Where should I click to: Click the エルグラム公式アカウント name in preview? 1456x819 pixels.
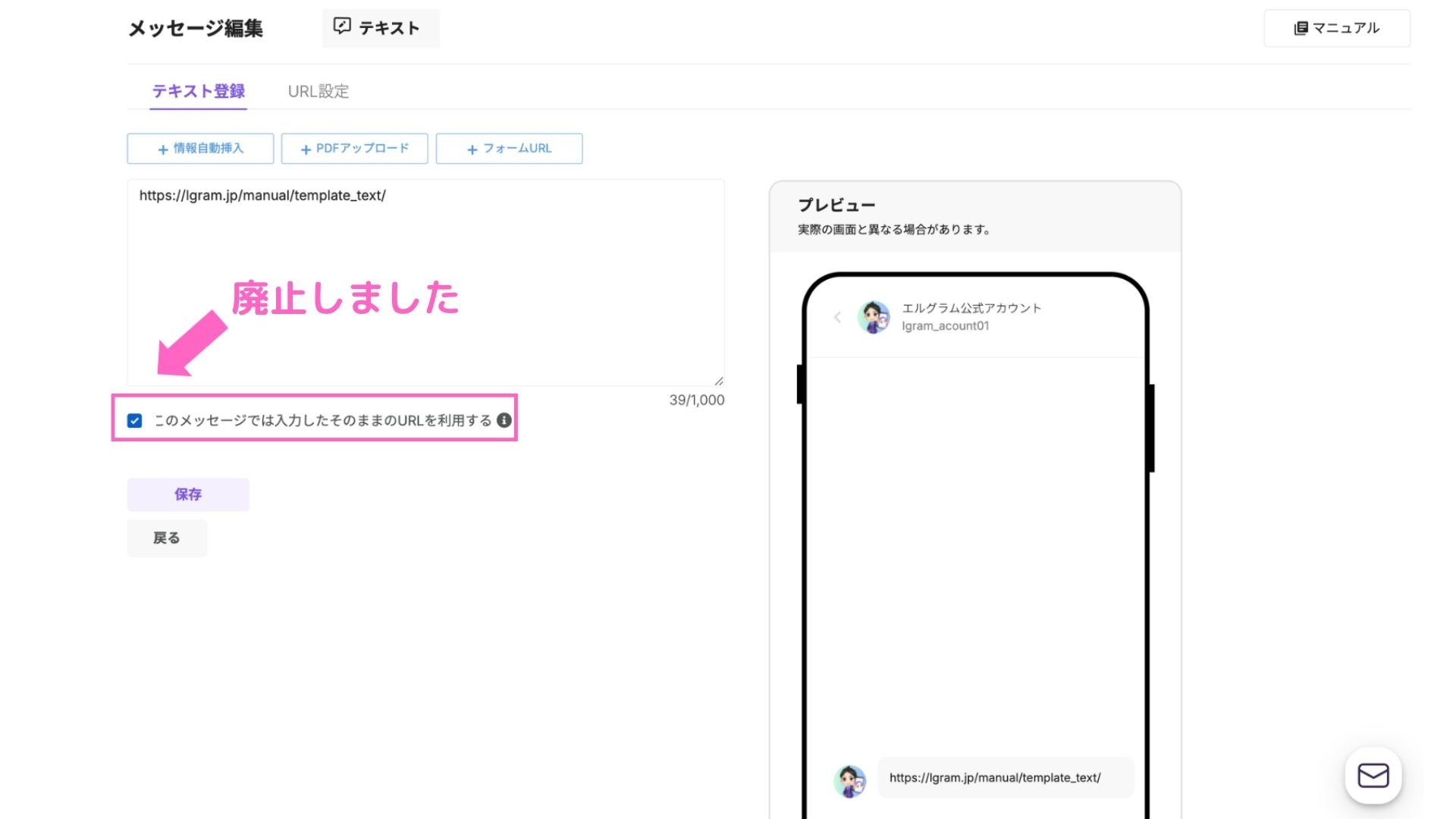point(971,308)
